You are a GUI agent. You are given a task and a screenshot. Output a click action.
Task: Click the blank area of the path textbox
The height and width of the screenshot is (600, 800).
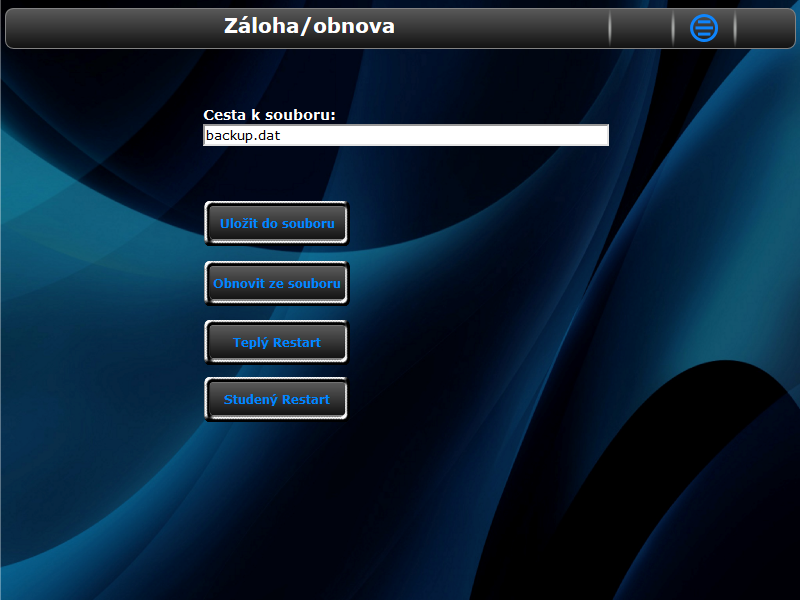pos(444,135)
